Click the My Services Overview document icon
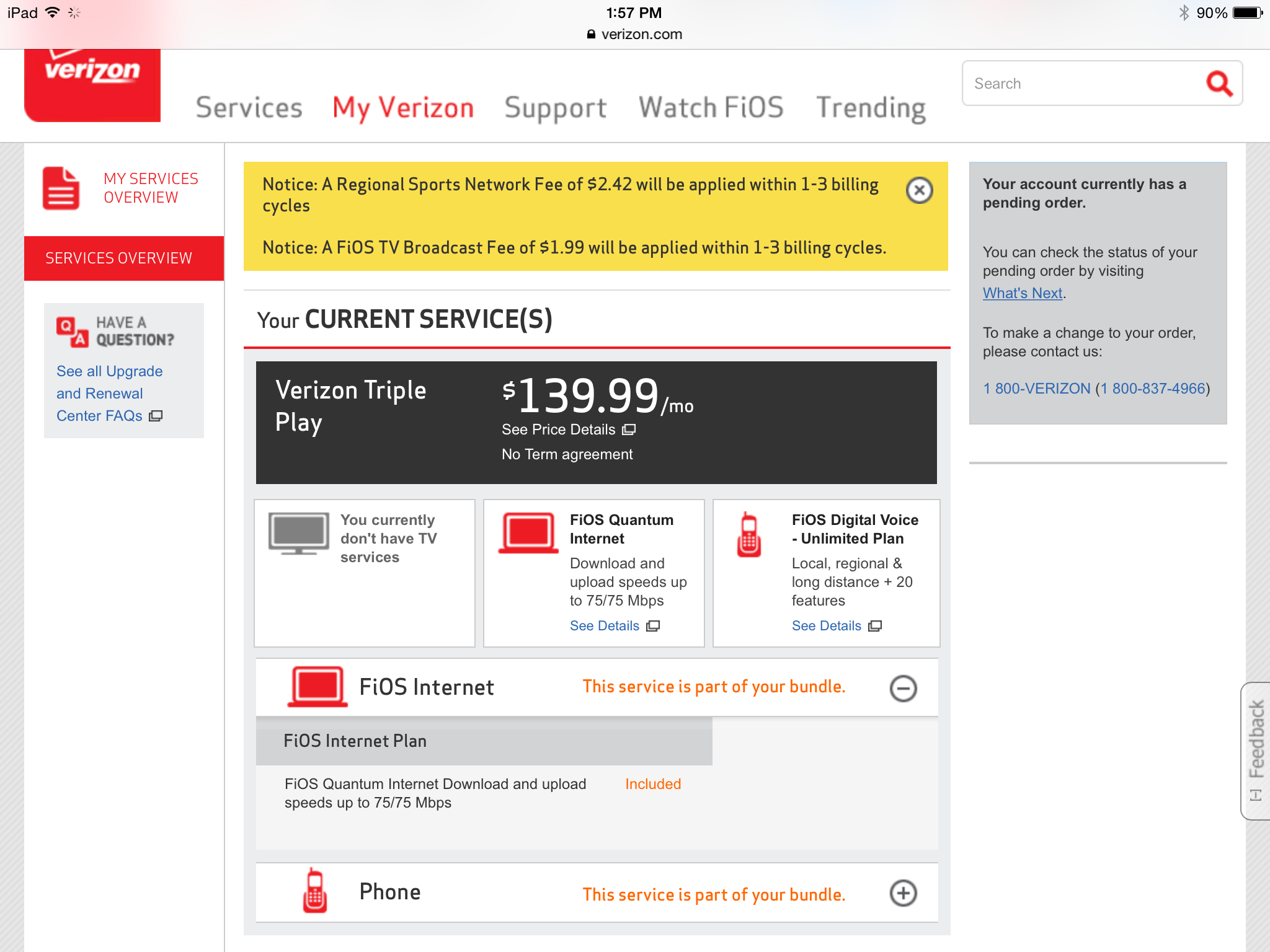This screenshot has height=952, width=1270. (x=61, y=188)
